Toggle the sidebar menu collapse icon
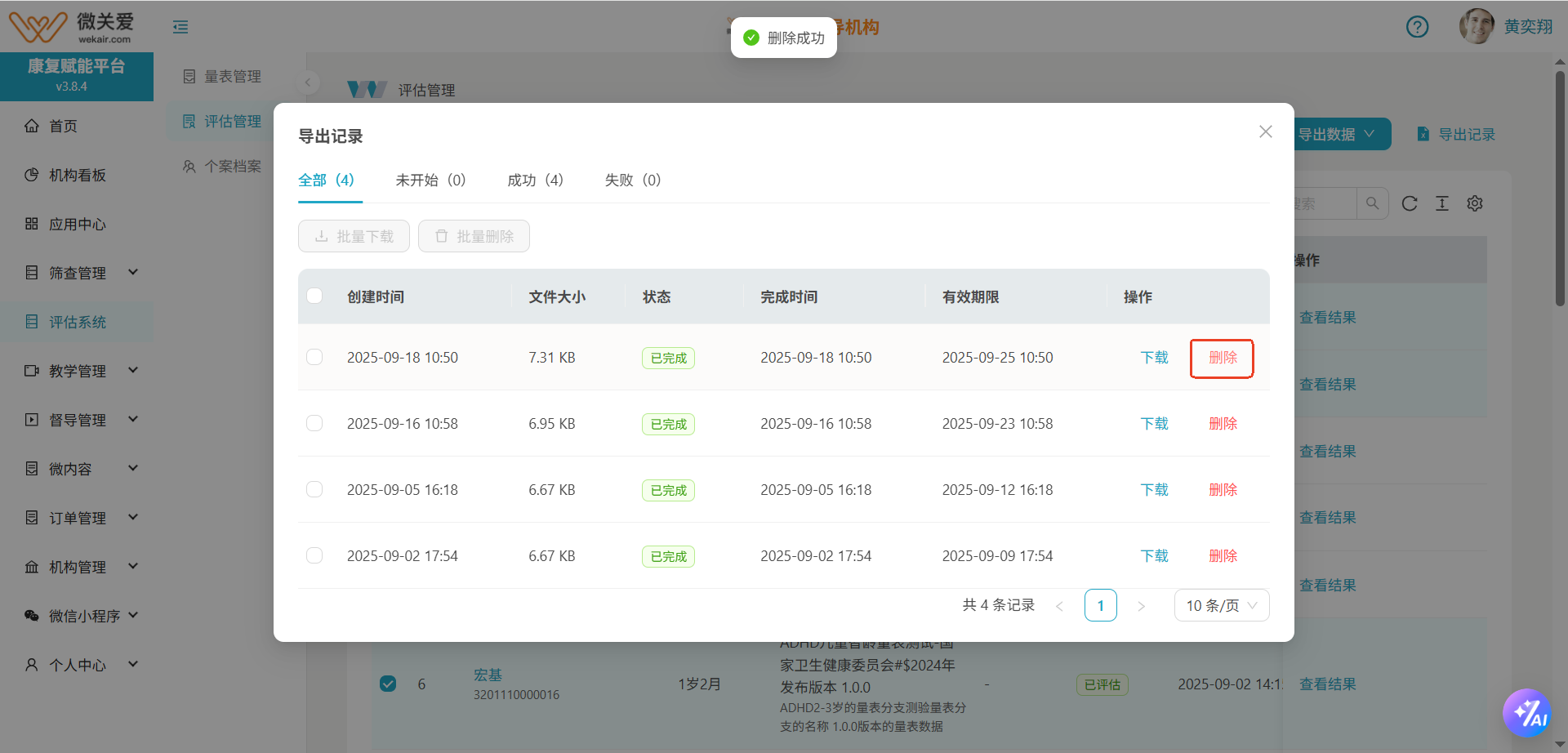Viewport: 1568px width, 753px height. [x=180, y=27]
